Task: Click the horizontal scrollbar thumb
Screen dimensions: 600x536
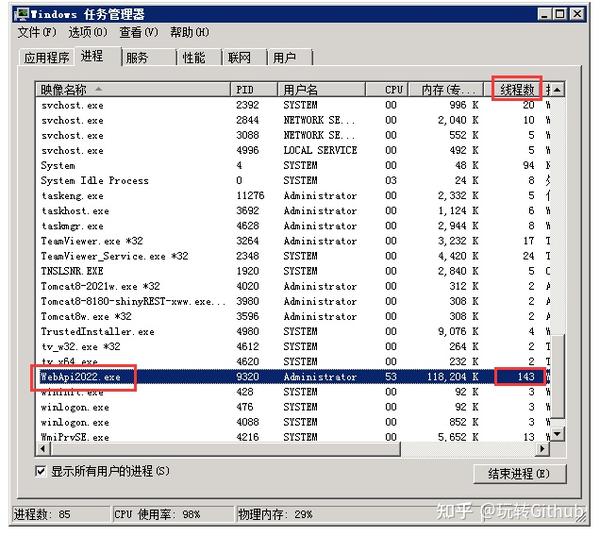Action: click(225, 448)
